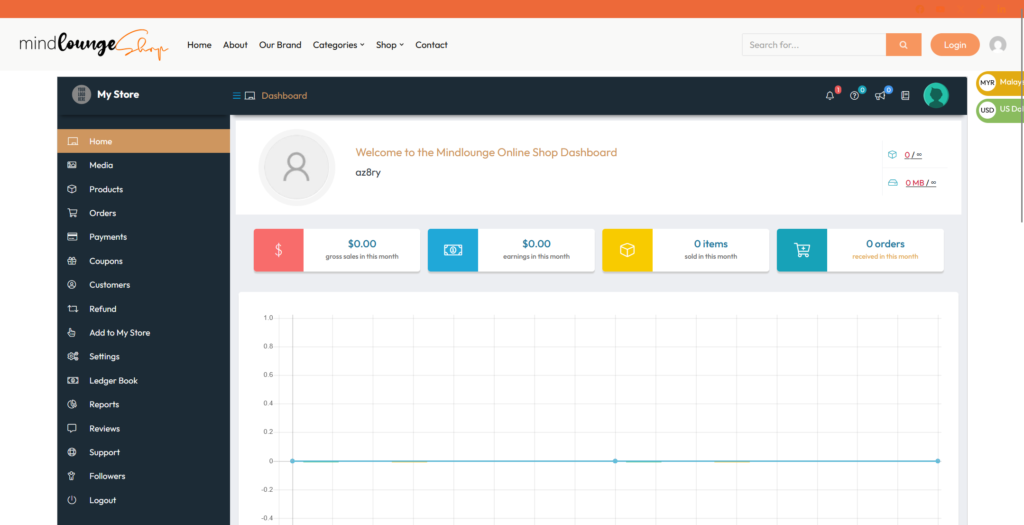Toggle the sidebar hamburger menu
Screen dimensions: 1024x525
coord(237,96)
